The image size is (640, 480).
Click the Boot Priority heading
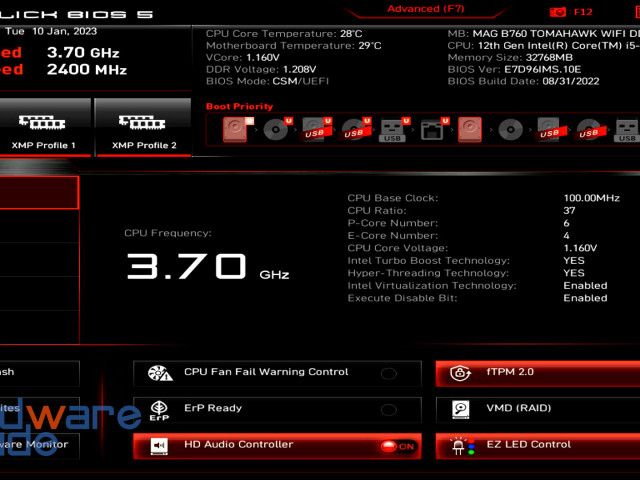[239, 106]
